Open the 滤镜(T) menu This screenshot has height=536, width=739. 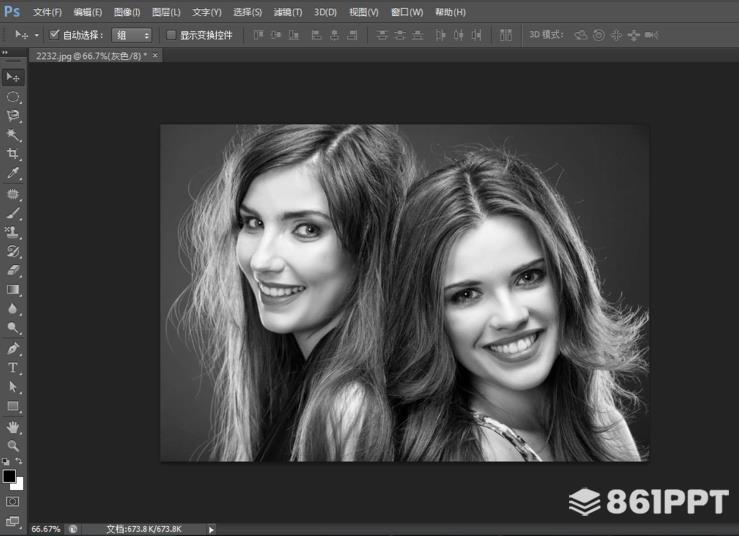tap(288, 12)
